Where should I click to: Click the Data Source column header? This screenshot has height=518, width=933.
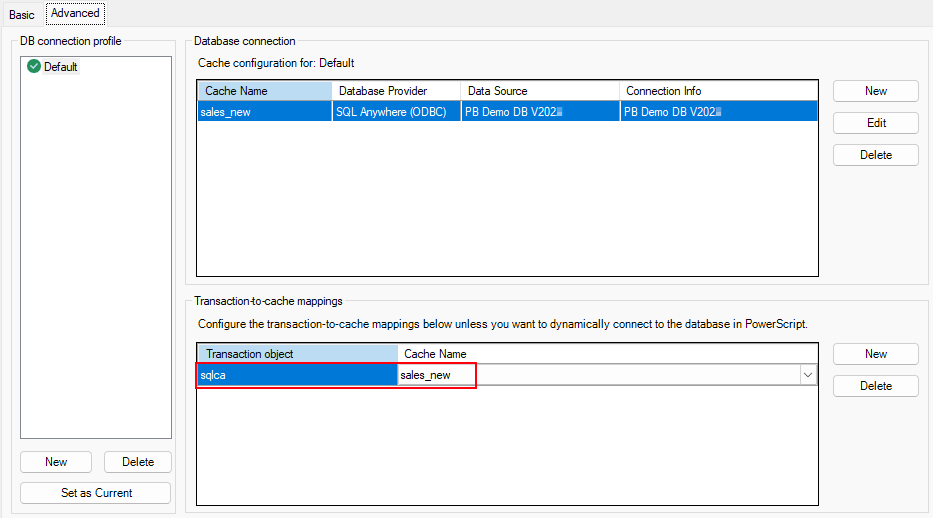(539, 91)
